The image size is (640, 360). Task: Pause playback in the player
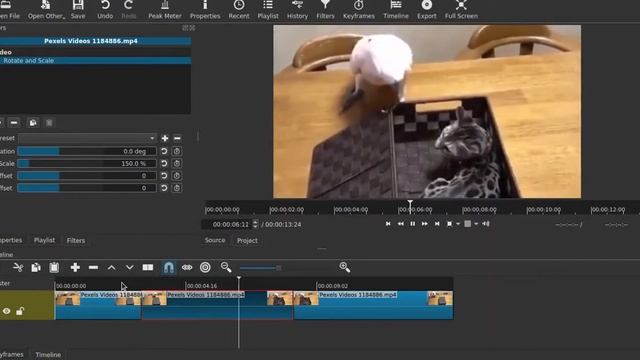(x=413, y=224)
